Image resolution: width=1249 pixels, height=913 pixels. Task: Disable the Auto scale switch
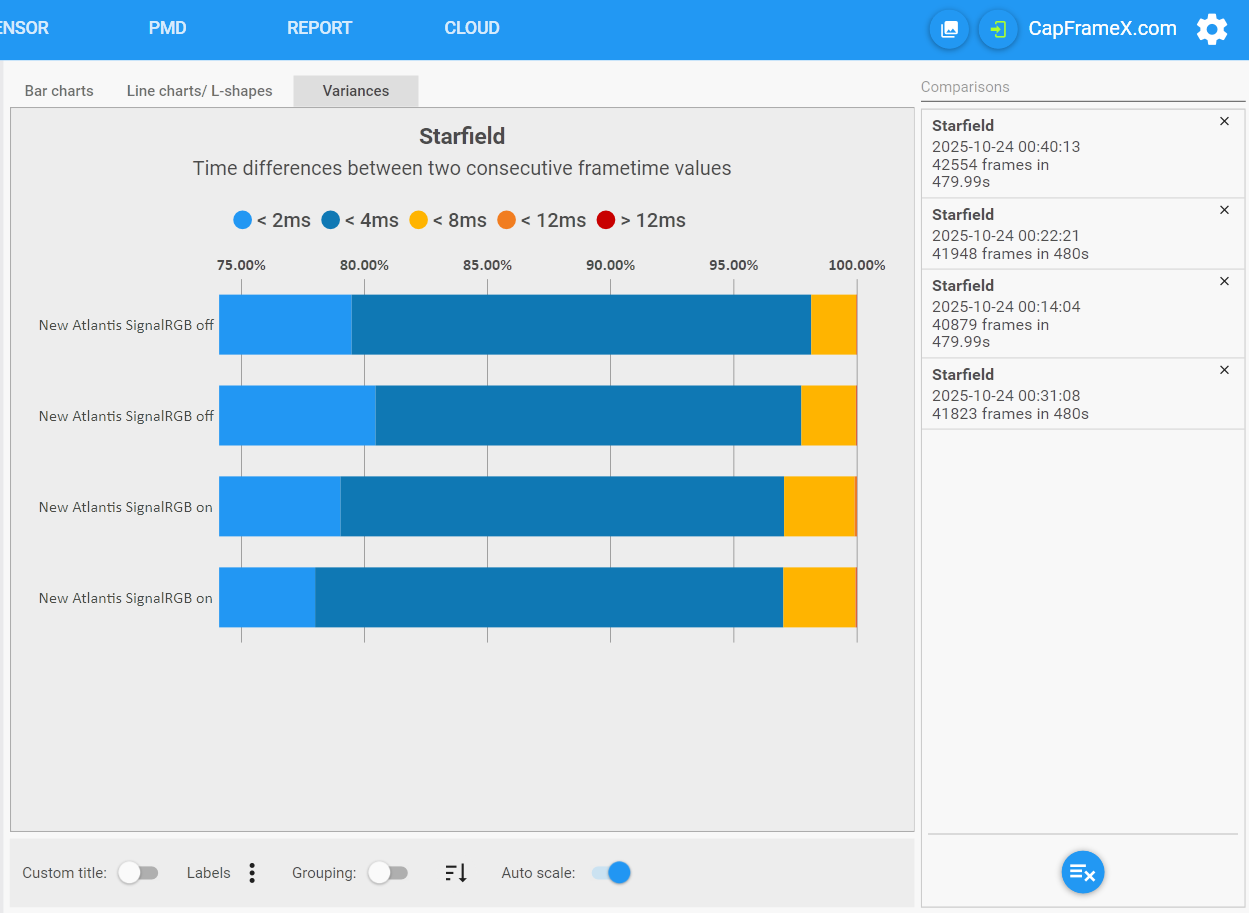click(611, 873)
